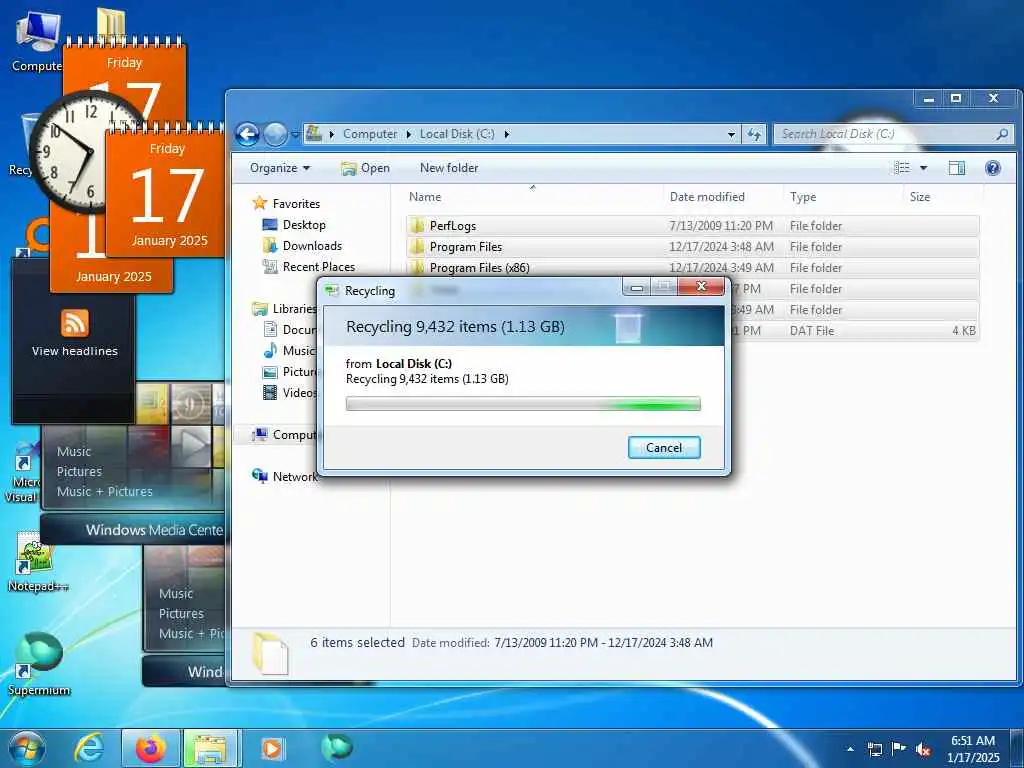
Task: Cancel the recycling operation
Action: pos(664,448)
